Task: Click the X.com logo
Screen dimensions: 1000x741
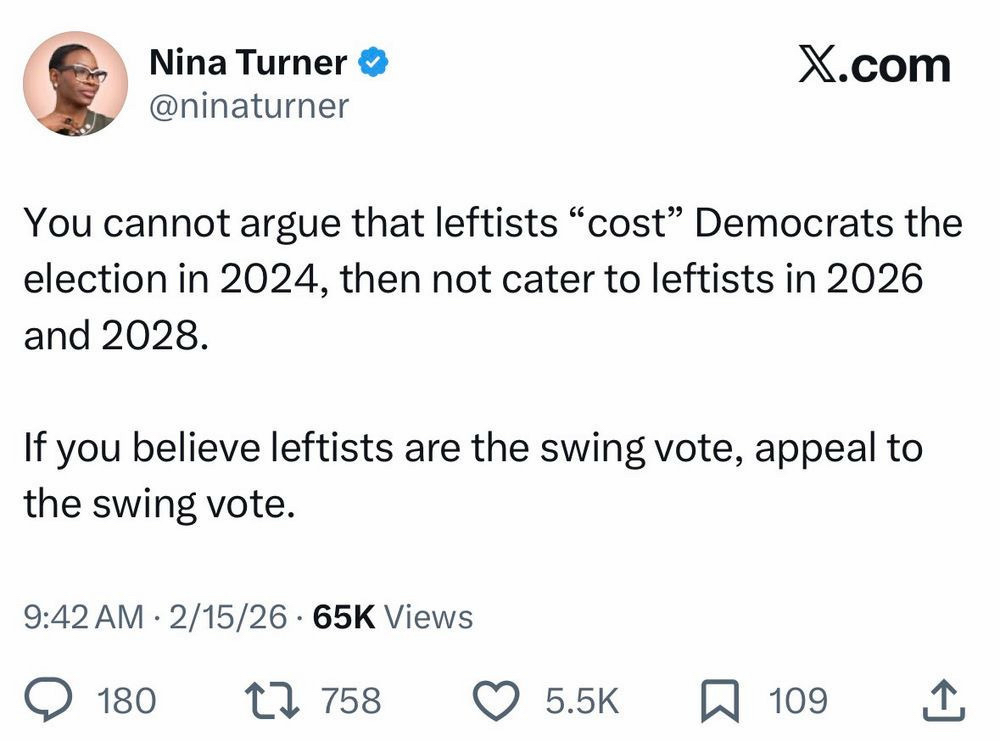Action: click(x=873, y=66)
